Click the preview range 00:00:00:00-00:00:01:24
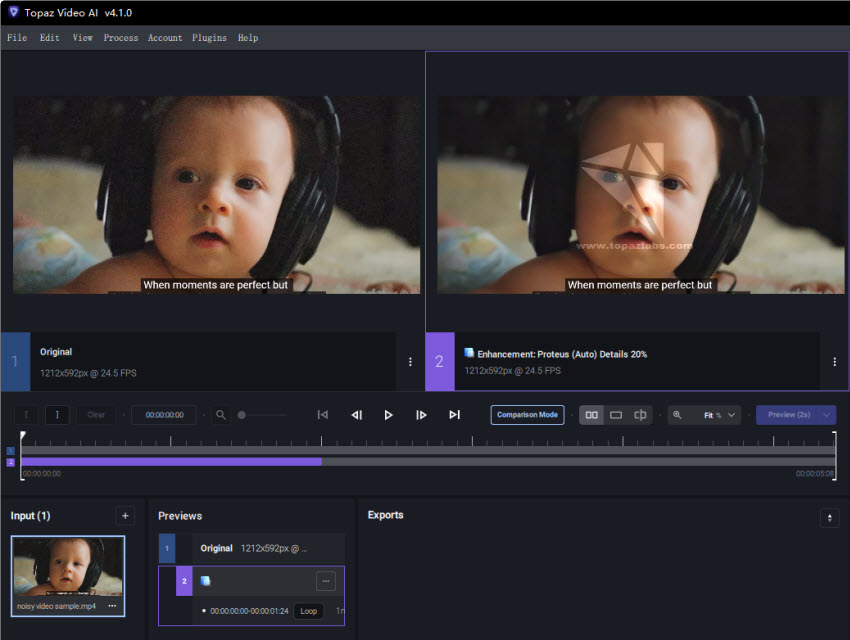The image size is (850, 640). tap(249, 611)
